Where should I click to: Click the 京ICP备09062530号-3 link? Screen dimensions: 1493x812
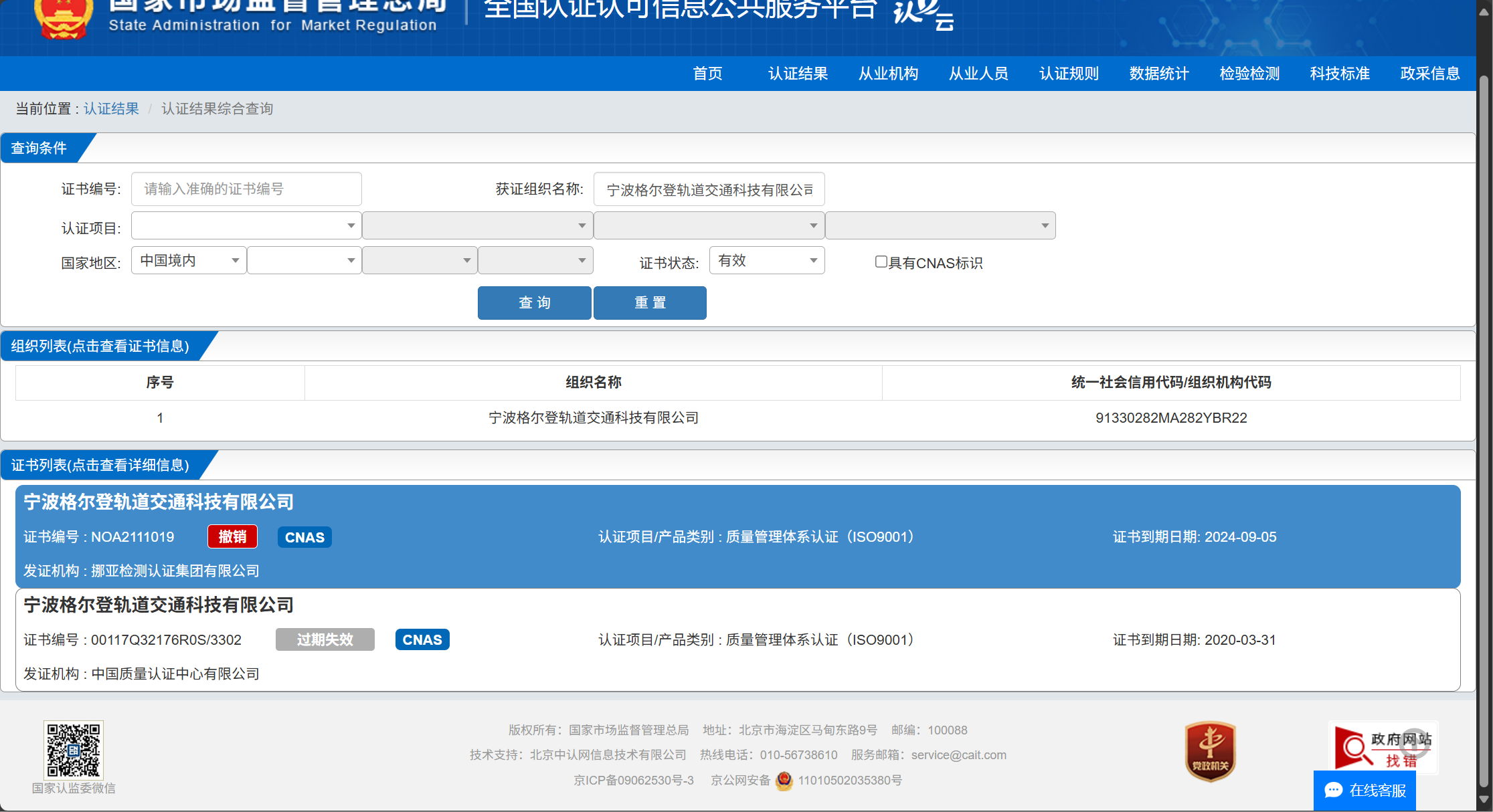633,781
